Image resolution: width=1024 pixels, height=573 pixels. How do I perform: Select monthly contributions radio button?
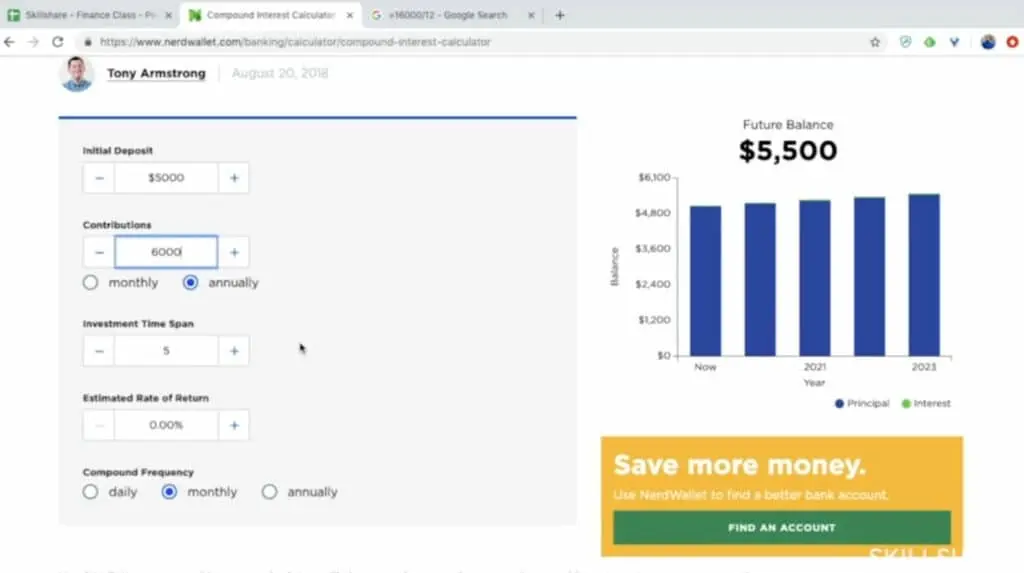click(90, 282)
